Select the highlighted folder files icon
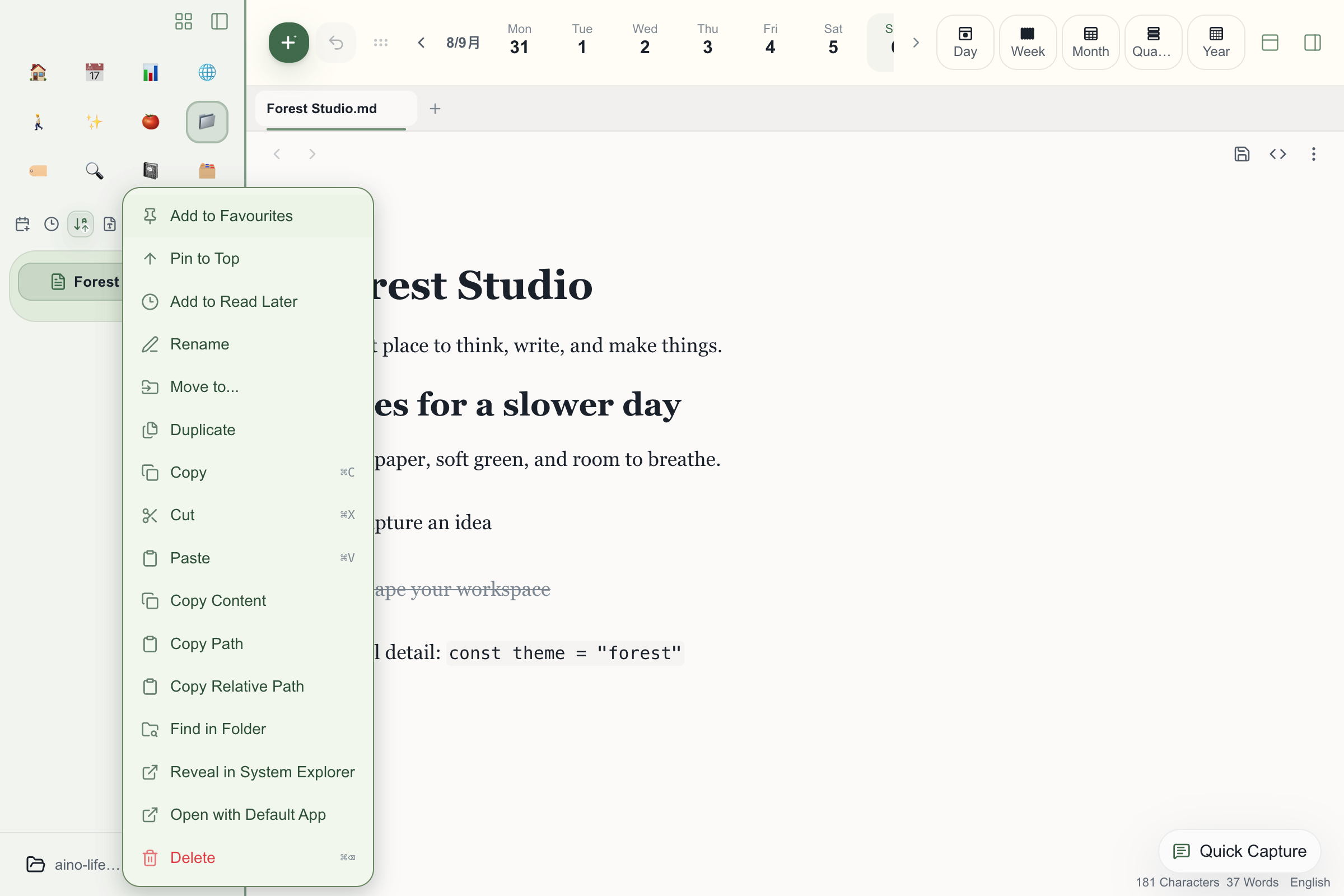 tap(207, 122)
